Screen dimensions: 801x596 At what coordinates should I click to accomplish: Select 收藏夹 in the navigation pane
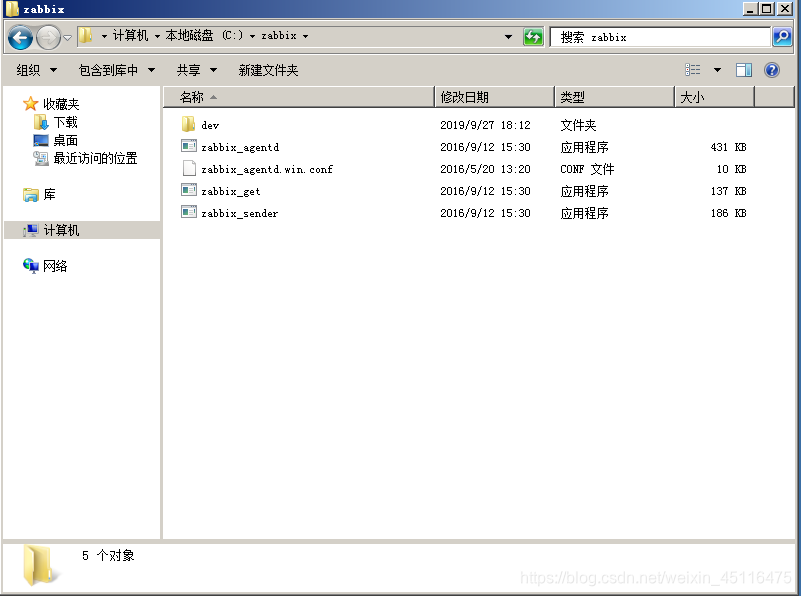[x=61, y=104]
